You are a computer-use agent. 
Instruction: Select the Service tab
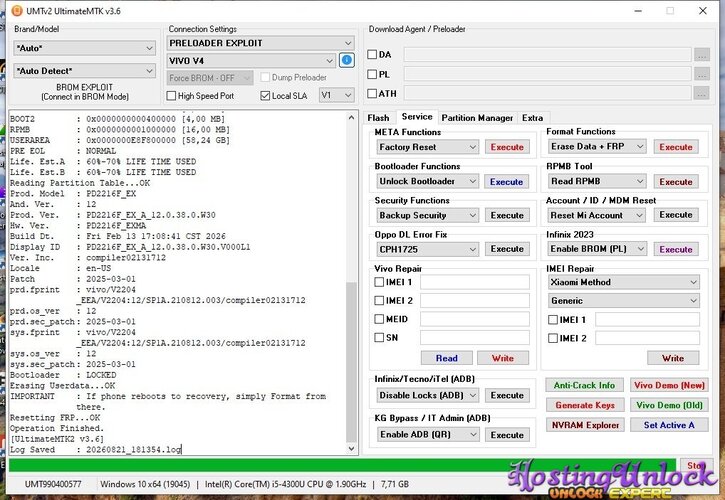[x=417, y=117]
